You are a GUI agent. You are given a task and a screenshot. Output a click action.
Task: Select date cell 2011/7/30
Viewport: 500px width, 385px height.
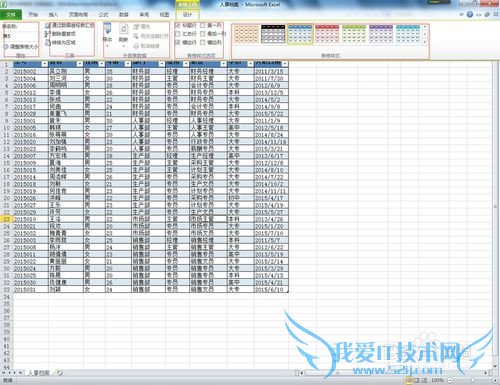click(271, 78)
